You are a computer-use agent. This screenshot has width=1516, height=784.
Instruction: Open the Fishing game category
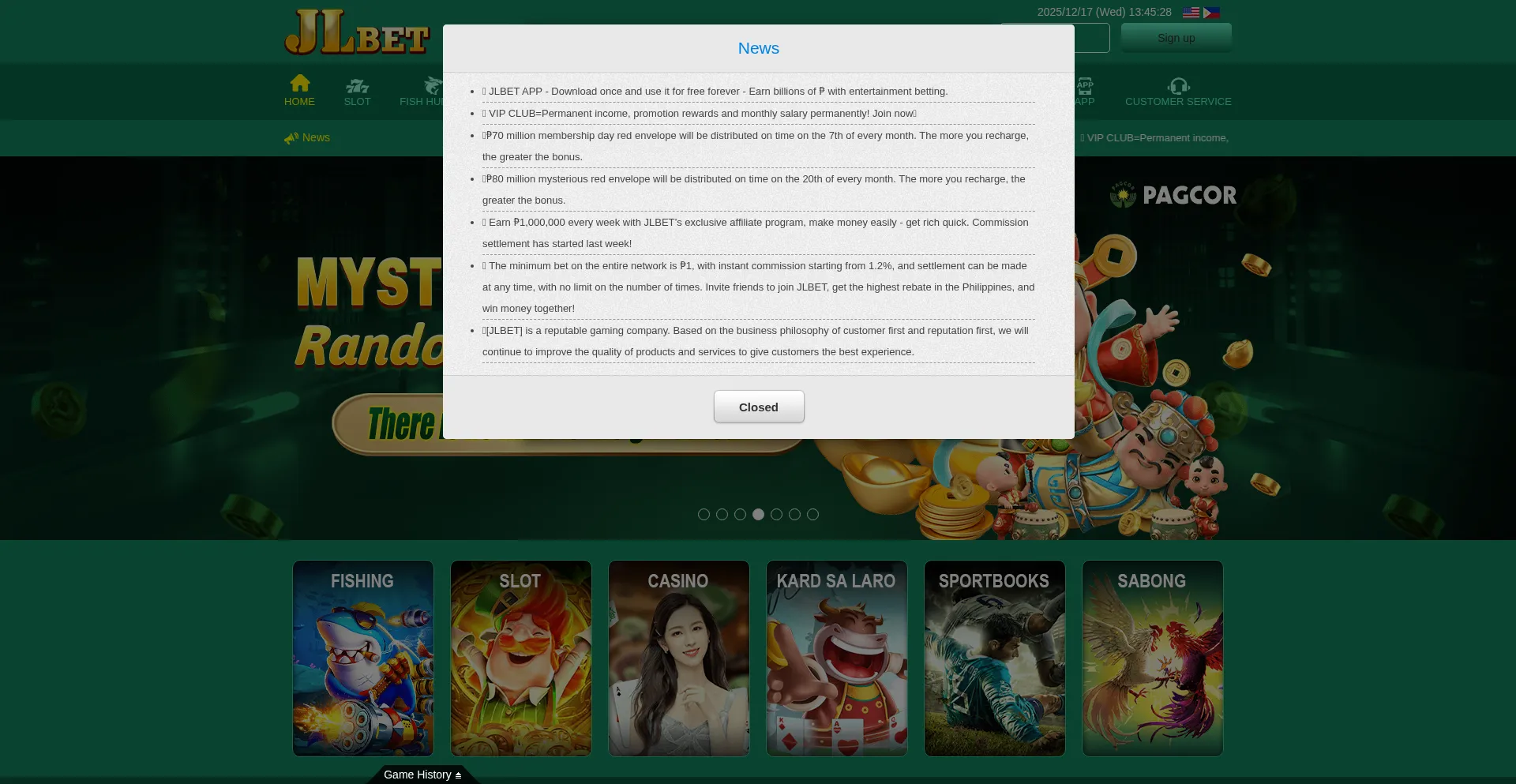click(363, 658)
